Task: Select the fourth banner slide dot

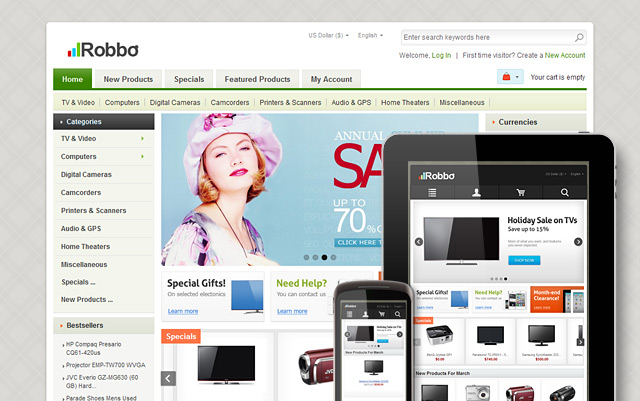Action: click(x=333, y=257)
